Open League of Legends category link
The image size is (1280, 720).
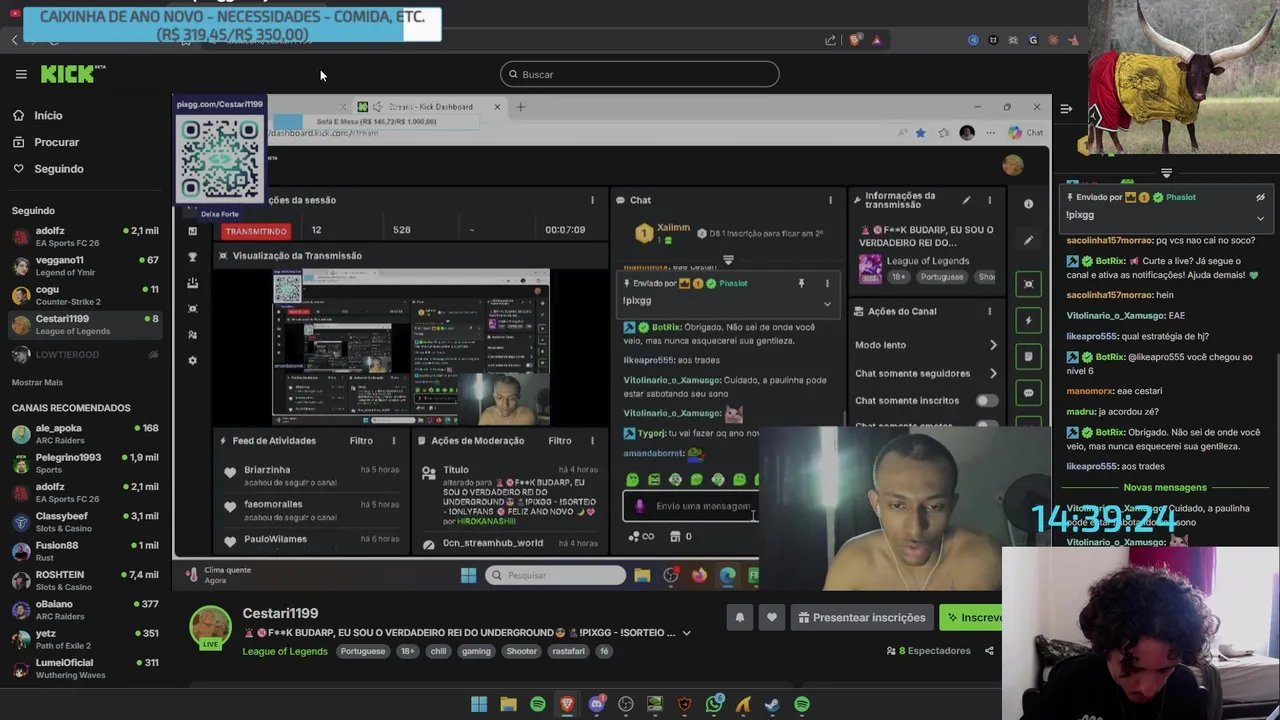284,652
